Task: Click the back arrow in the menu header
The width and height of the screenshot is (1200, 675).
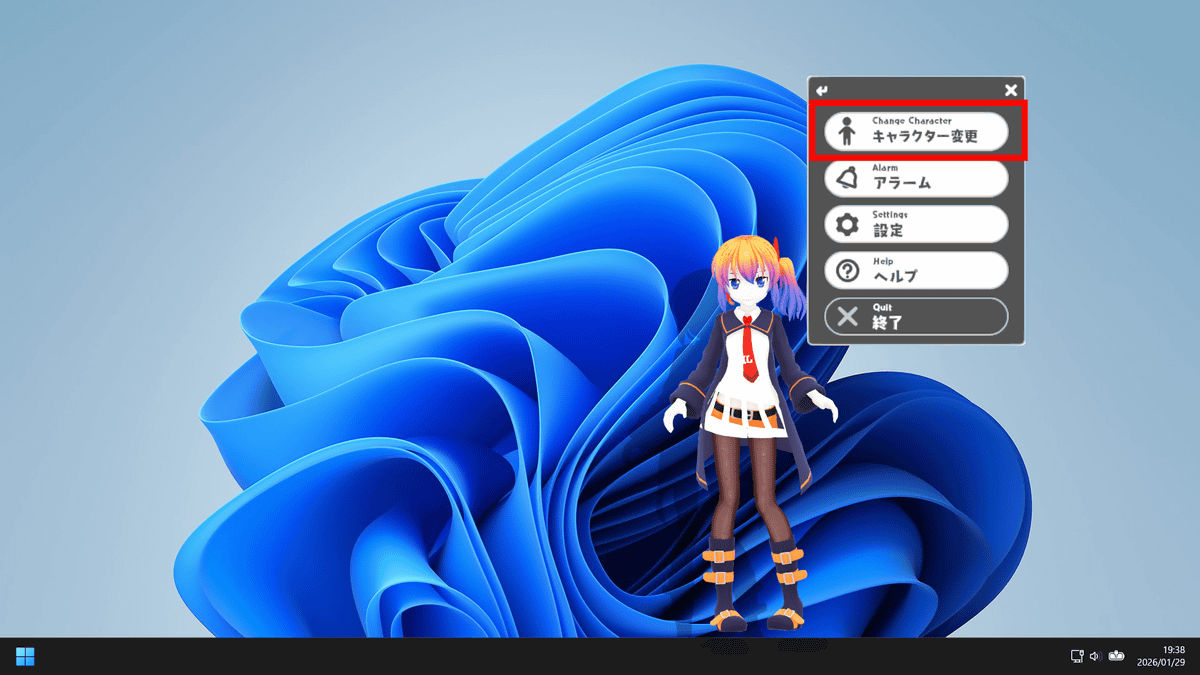Action: [x=822, y=90]
